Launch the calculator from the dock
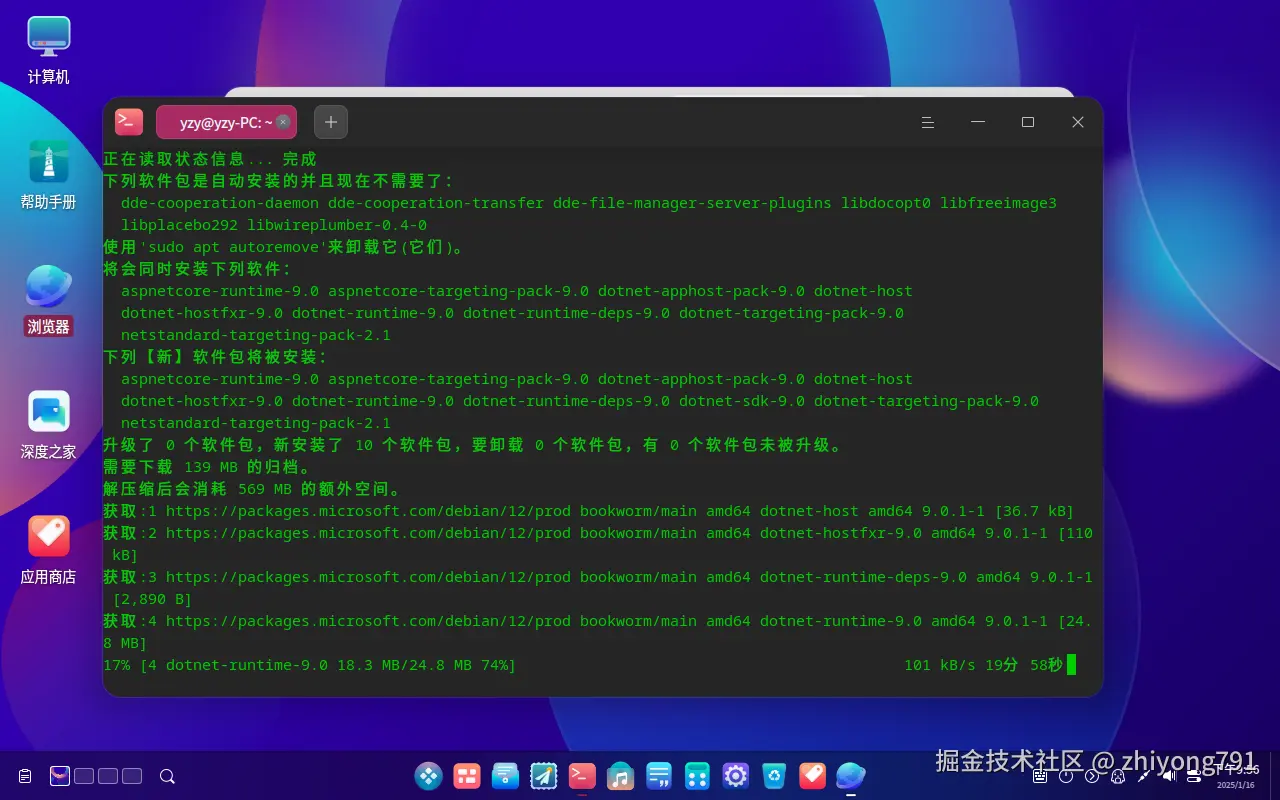The width and height of the screenshot is (1280, 800). pos(697,775)
